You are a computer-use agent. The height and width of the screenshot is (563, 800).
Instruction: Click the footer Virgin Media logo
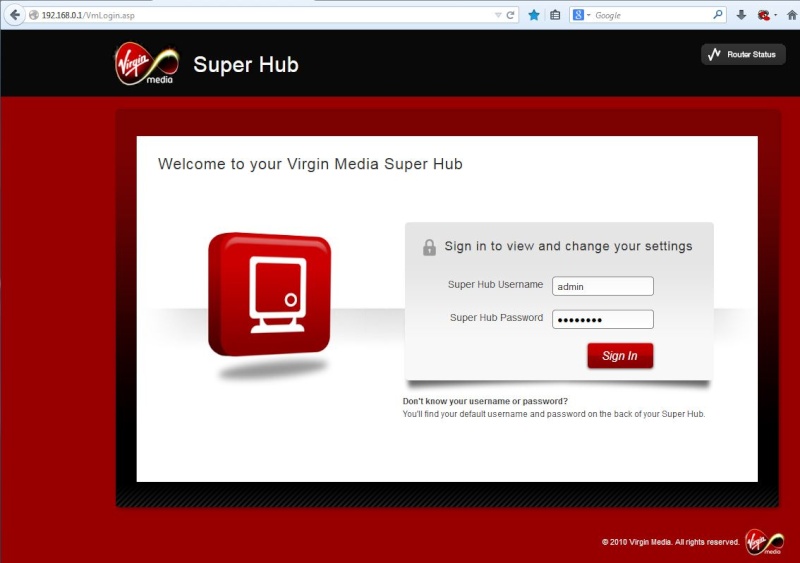pos(764,543)
